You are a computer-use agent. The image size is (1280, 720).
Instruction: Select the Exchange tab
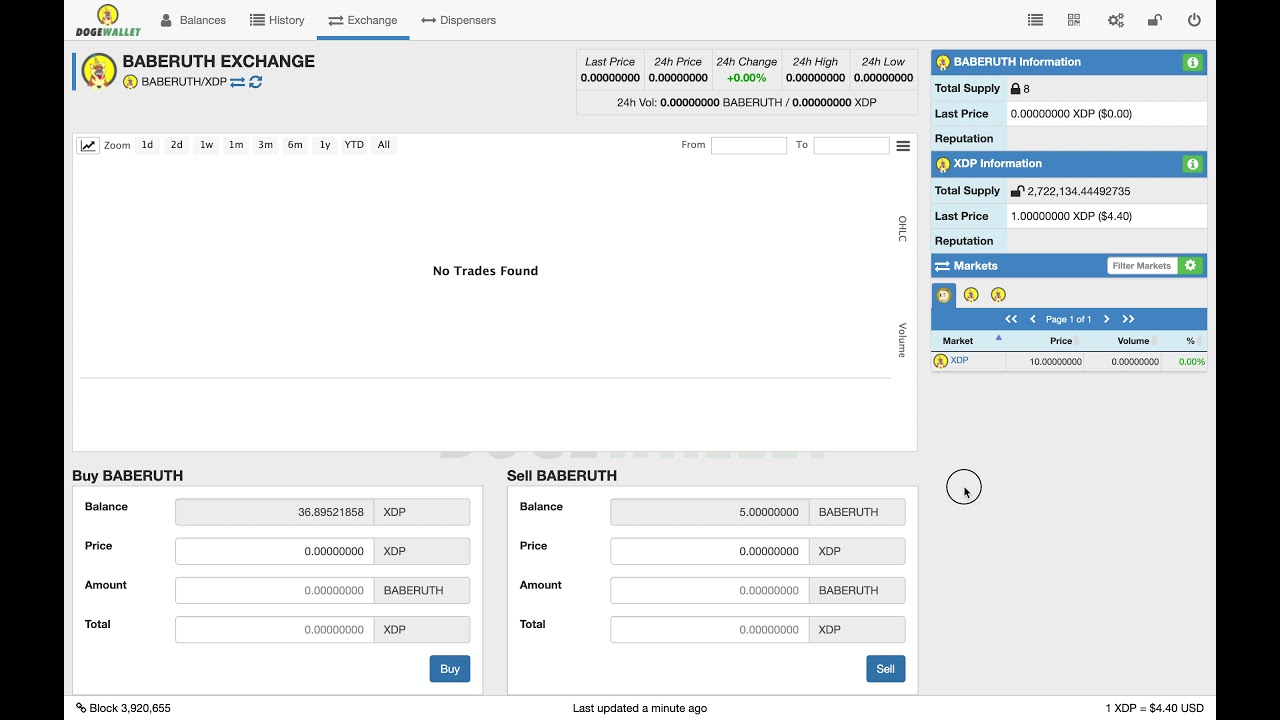point(362,20)
